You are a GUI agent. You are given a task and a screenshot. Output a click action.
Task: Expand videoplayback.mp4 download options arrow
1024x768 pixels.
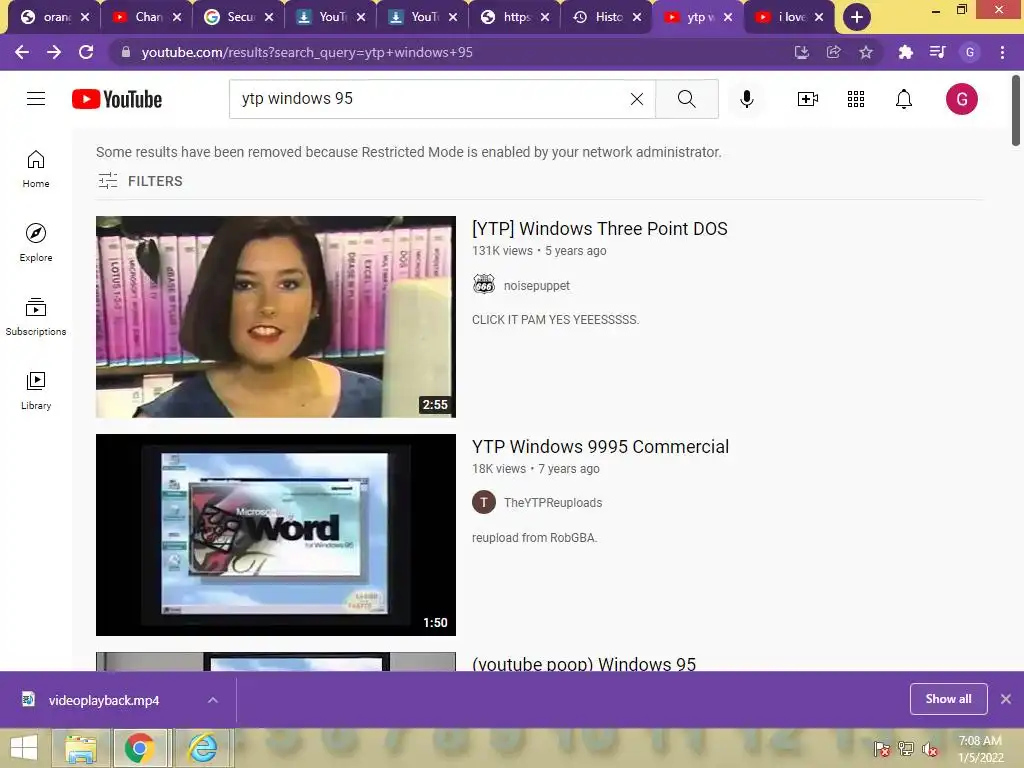pyautogui.click(x=213, y=700)
